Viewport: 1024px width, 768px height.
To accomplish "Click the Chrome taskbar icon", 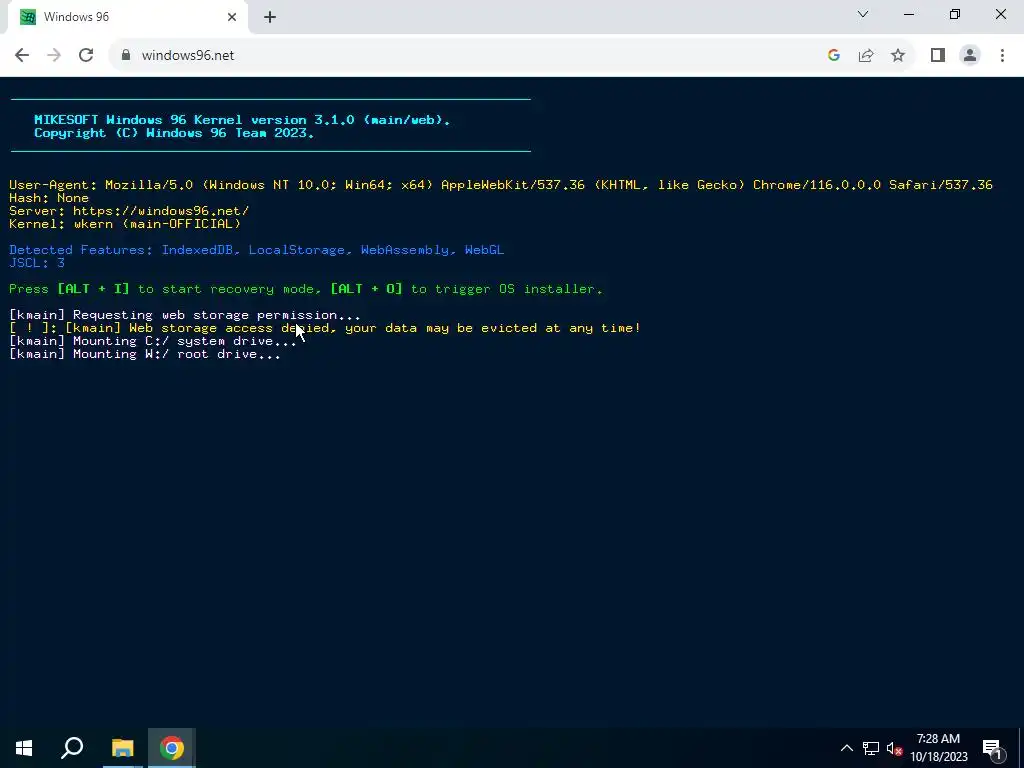I will (172, 748).
